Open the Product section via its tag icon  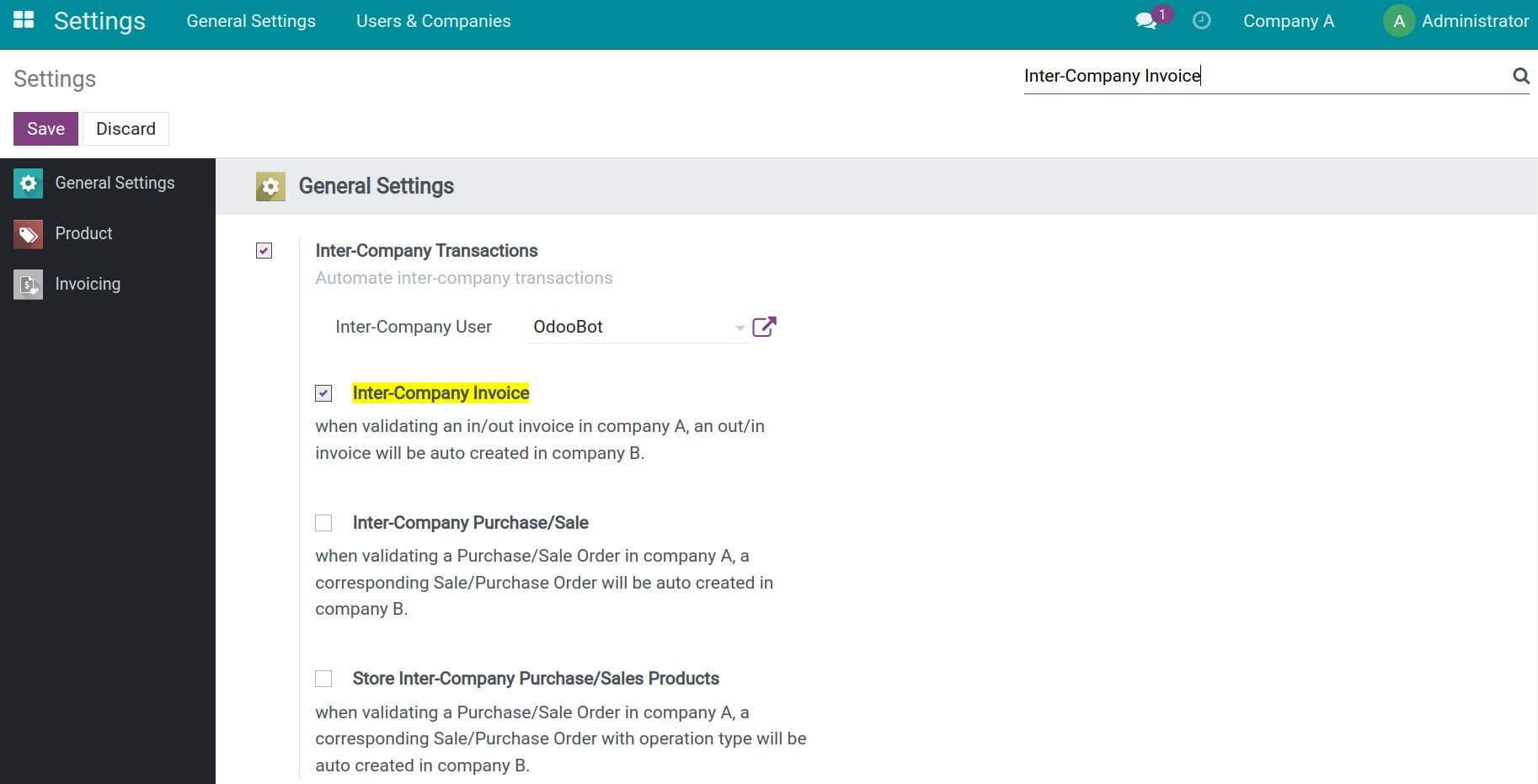[x=28, y=233]
